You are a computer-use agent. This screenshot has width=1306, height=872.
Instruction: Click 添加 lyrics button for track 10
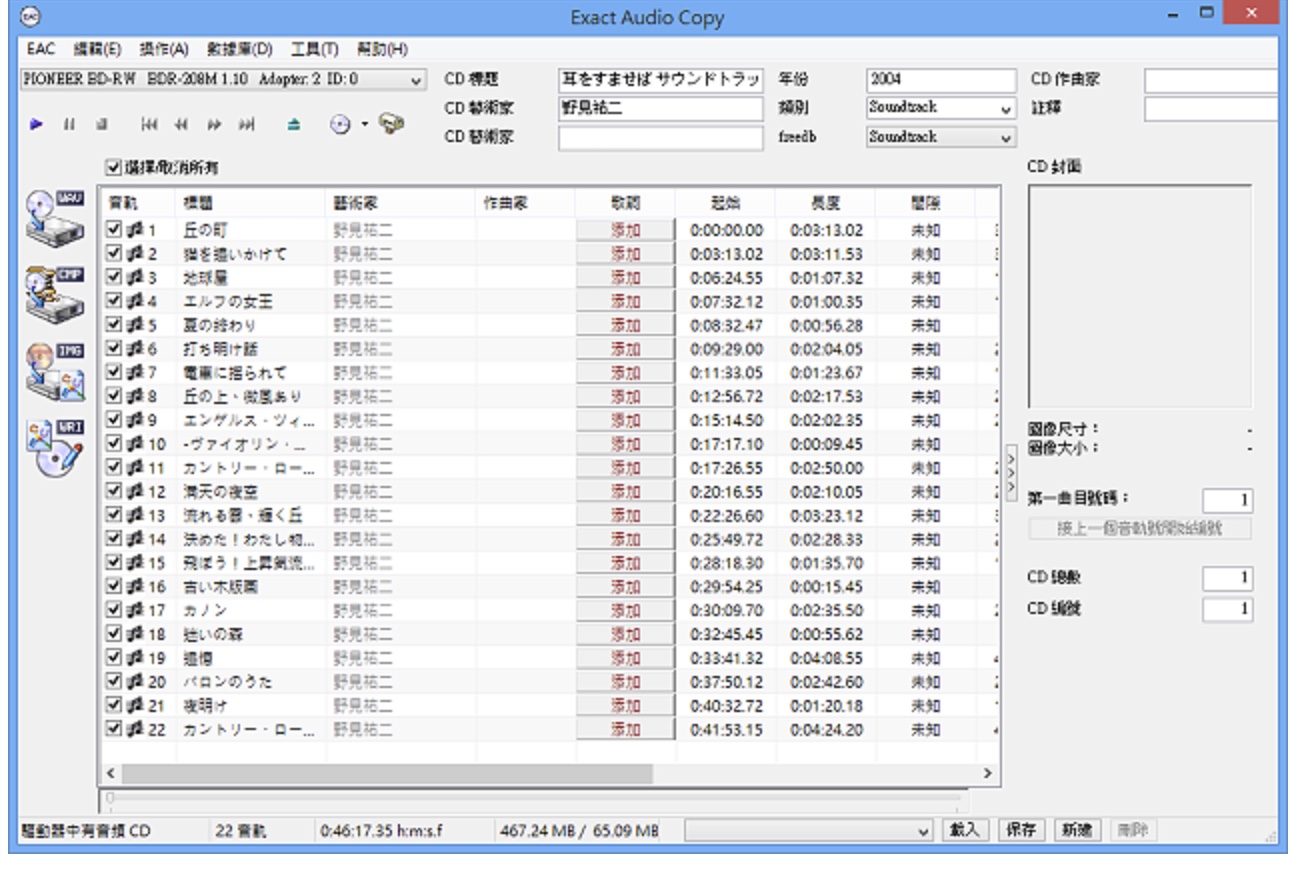625,444
